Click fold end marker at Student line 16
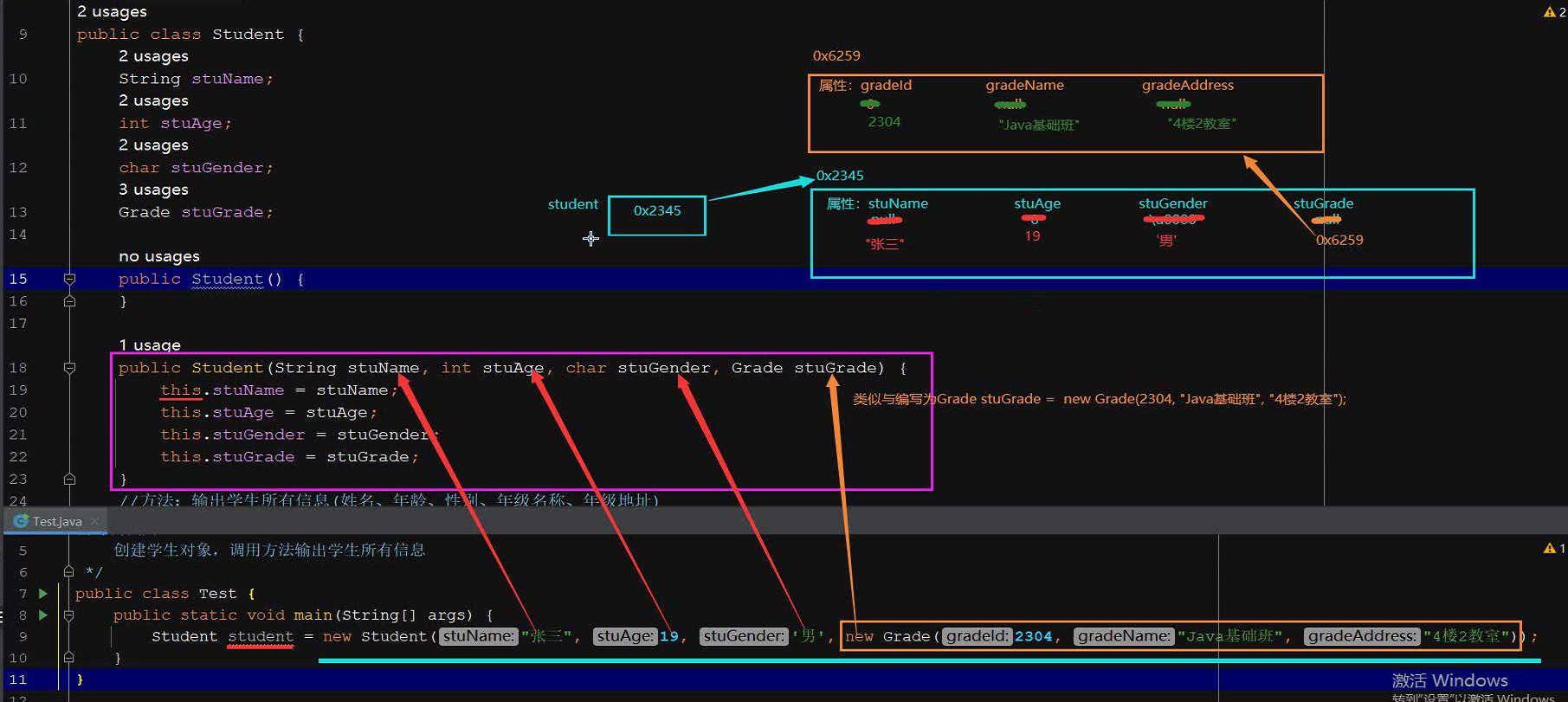1568x702 pixels. click(69, 301)
